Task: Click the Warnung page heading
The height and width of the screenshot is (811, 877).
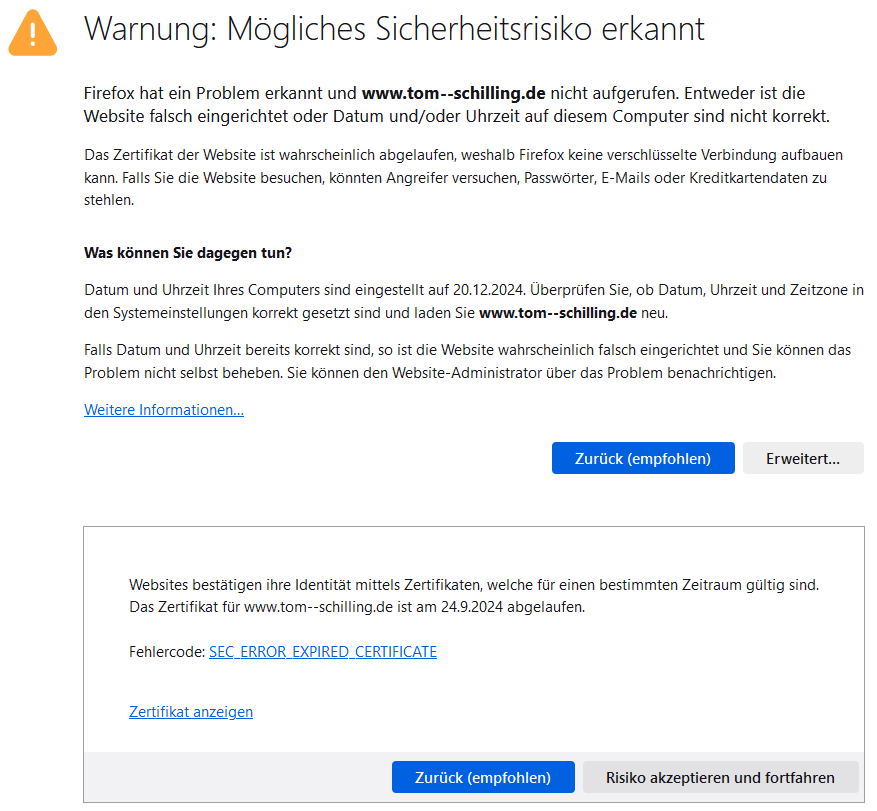Action: [396, 30]
